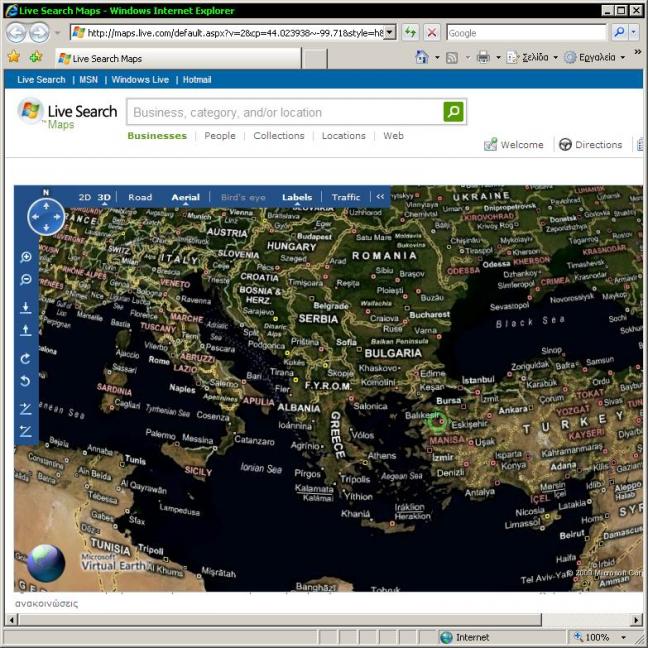Click the ανακοινώσεις link below the map

point(46,603)
